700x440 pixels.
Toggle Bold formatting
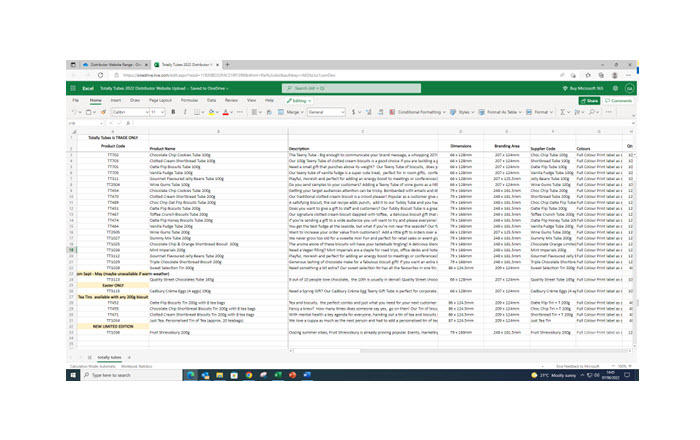pyautogui.click(x=173, y=112)
